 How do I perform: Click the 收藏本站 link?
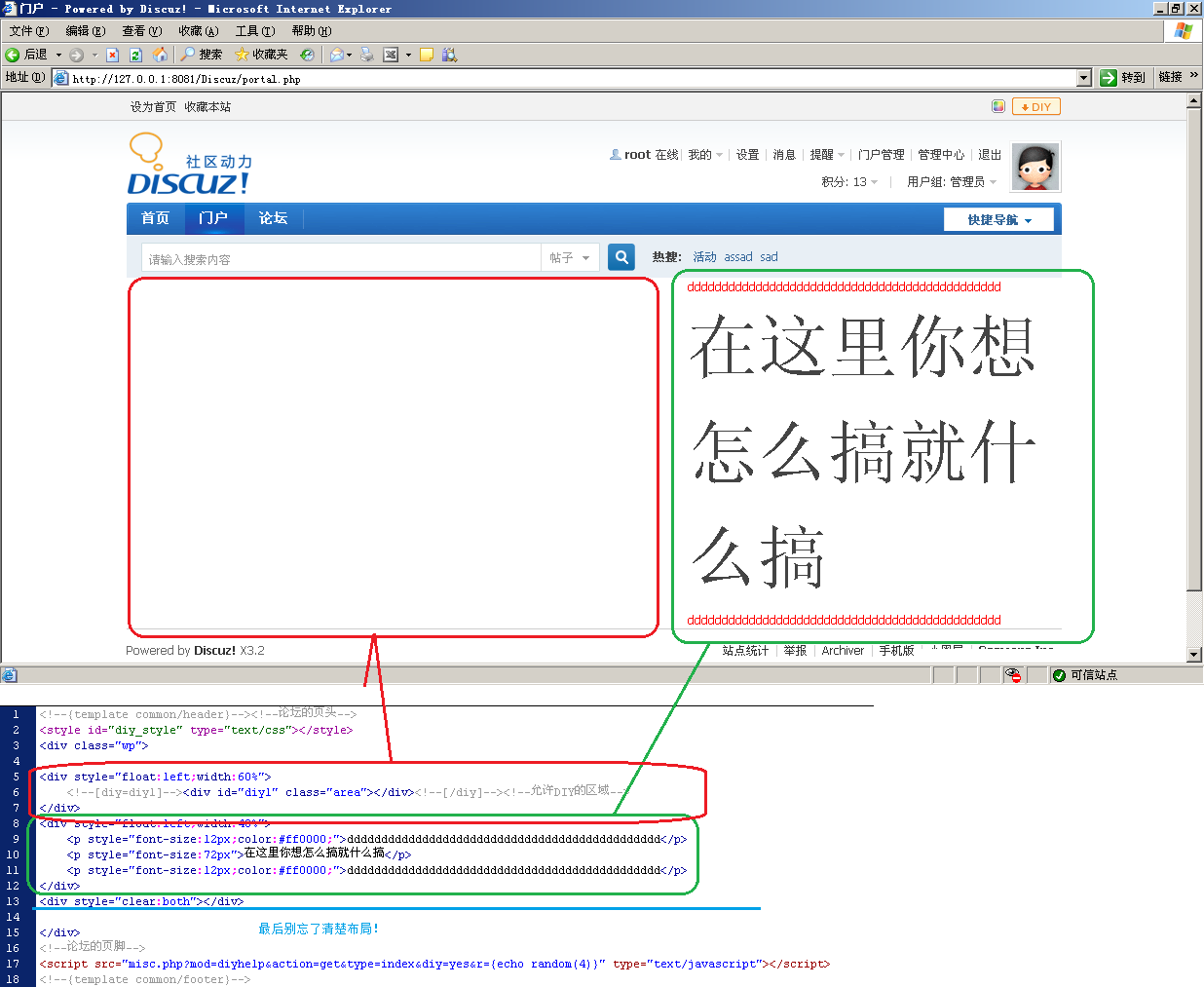pyautogui.click(x=207, y=107)
